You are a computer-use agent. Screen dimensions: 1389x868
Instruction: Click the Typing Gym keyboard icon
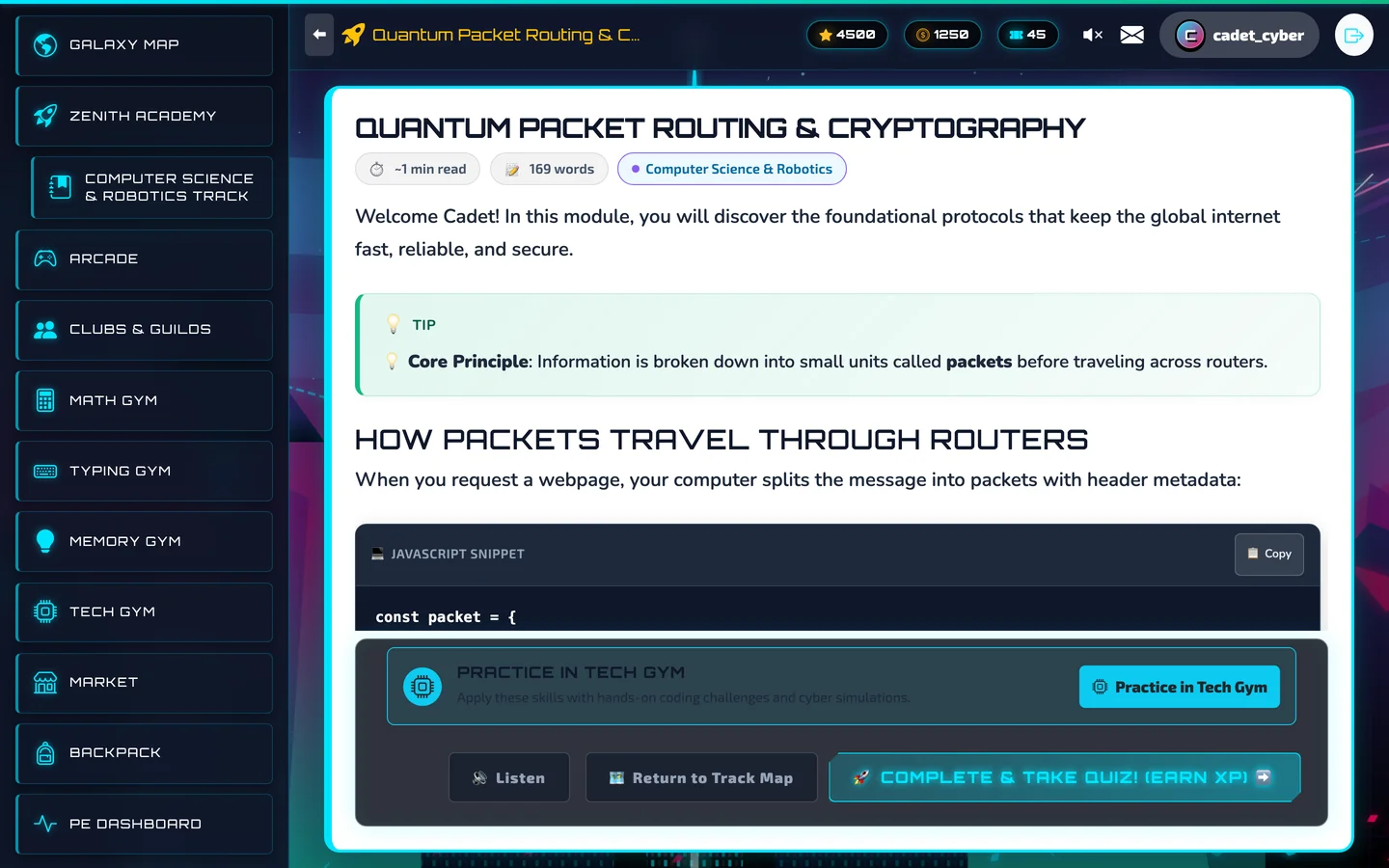(x=45, y=471)
